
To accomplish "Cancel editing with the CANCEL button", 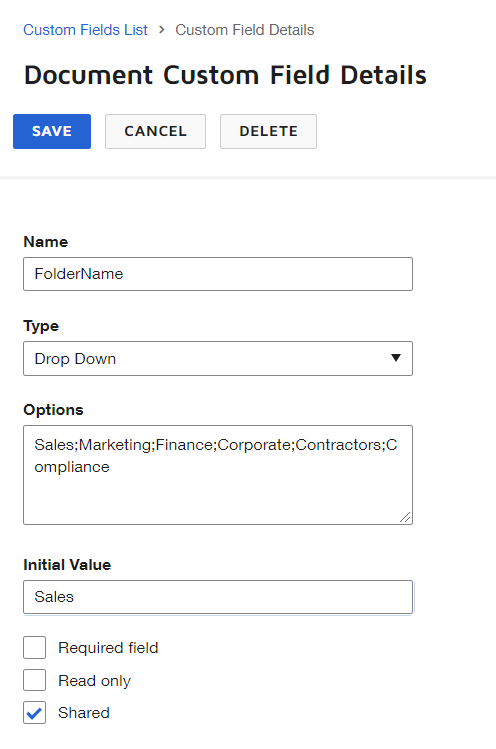I will pos(155,131).
